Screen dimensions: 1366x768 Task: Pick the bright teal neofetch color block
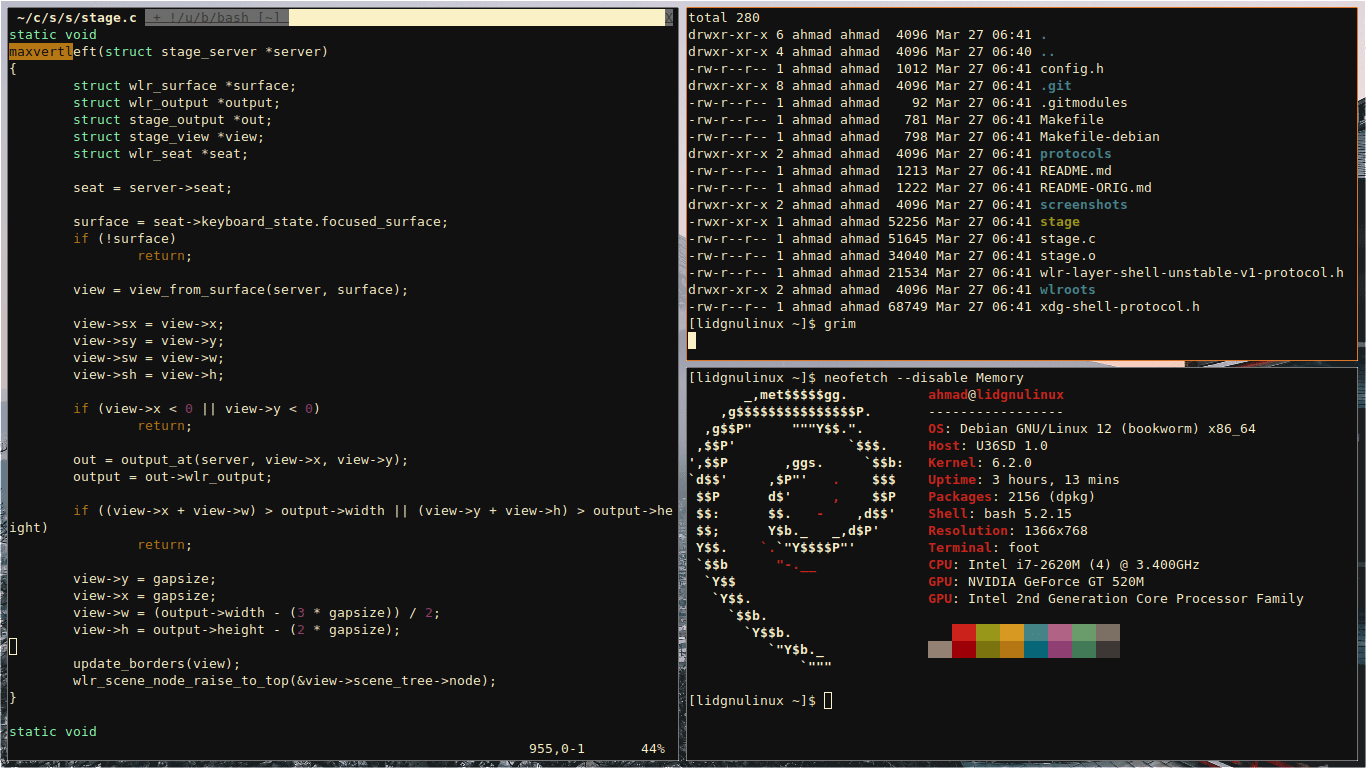(x=1036, y=632)
